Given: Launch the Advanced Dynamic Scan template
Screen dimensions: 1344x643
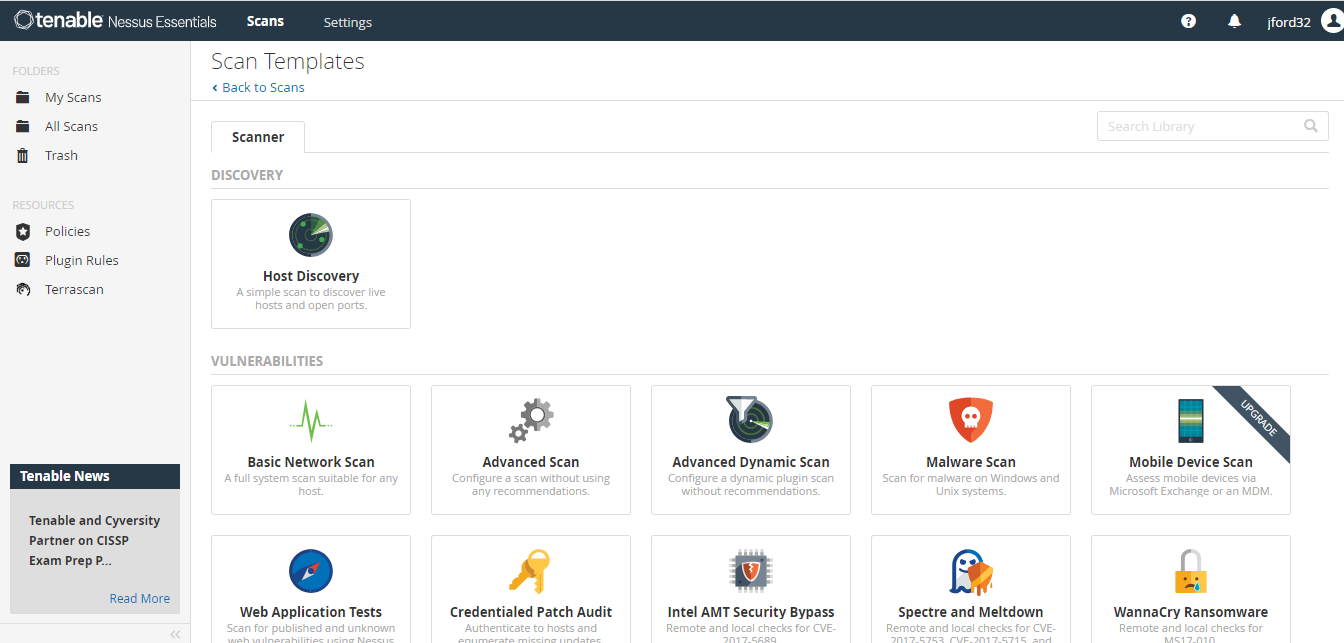Looking at the screenshot, I should (x=750, y=450).
